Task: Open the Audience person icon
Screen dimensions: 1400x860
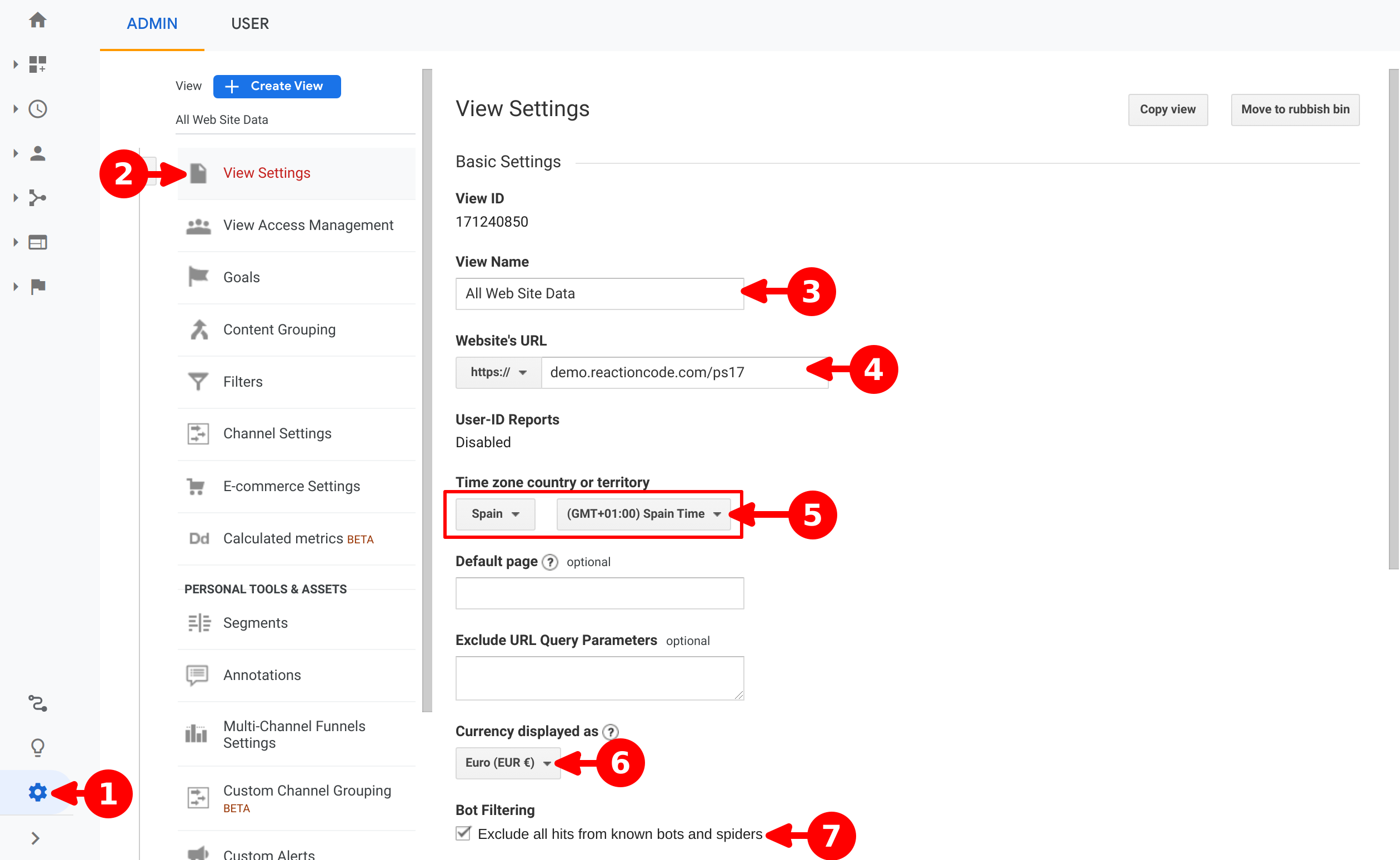Action: click(38, 153)
